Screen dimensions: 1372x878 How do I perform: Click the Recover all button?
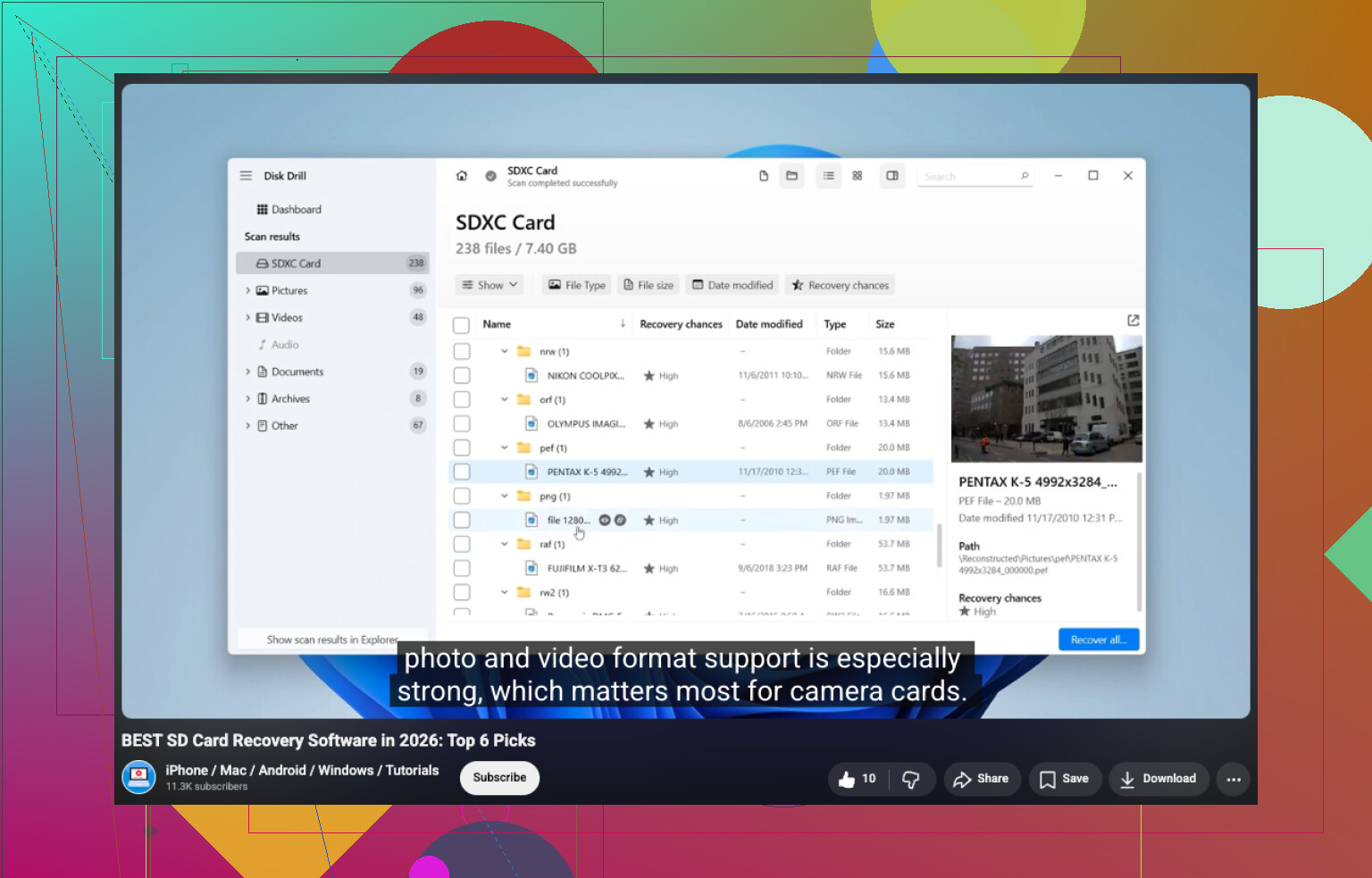(1099, 640)
